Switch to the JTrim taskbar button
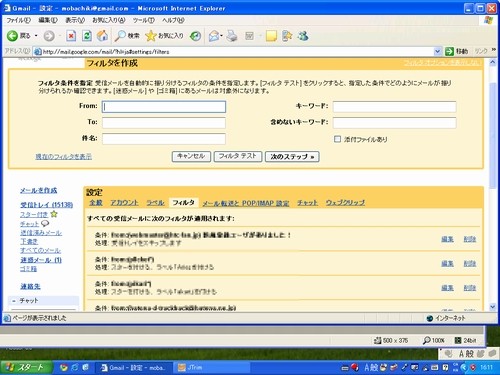The width and height of the screenshot is (500, 375). click(211, 368)
